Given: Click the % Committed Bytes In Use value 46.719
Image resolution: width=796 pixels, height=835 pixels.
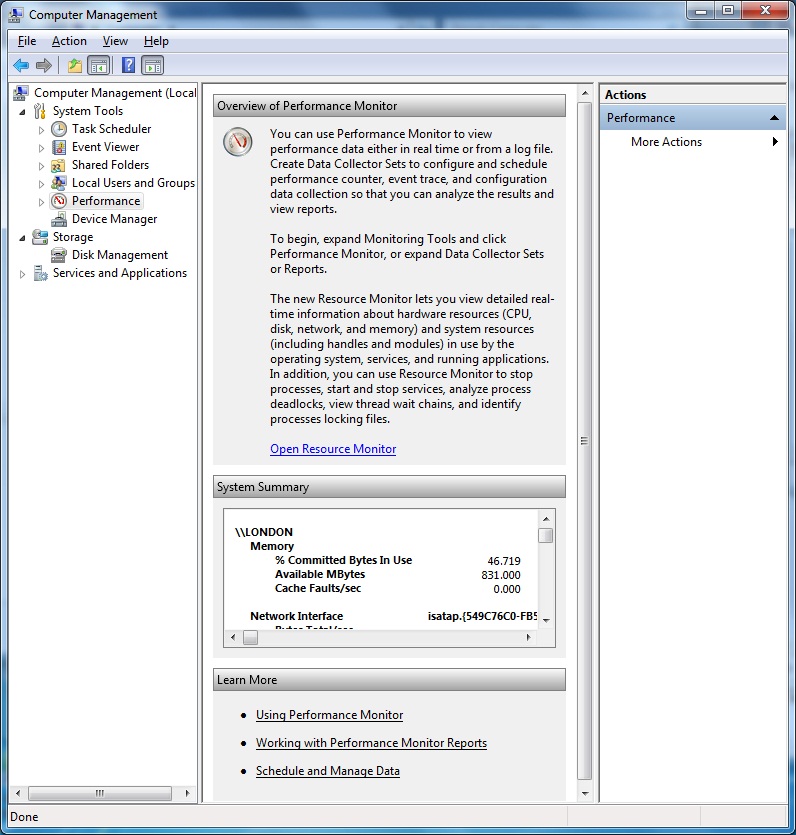Looking at the screenshot, I should tap(504, 561).
